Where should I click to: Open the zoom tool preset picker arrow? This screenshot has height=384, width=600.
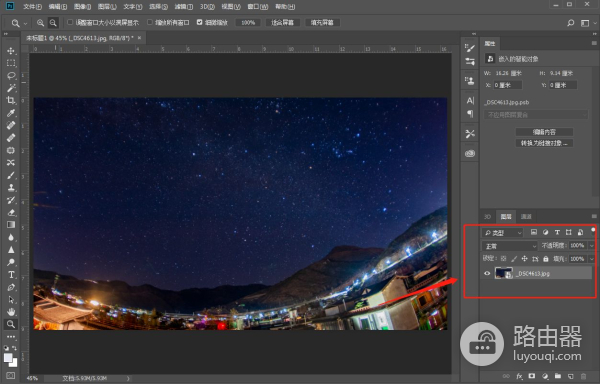pos(26,23)
